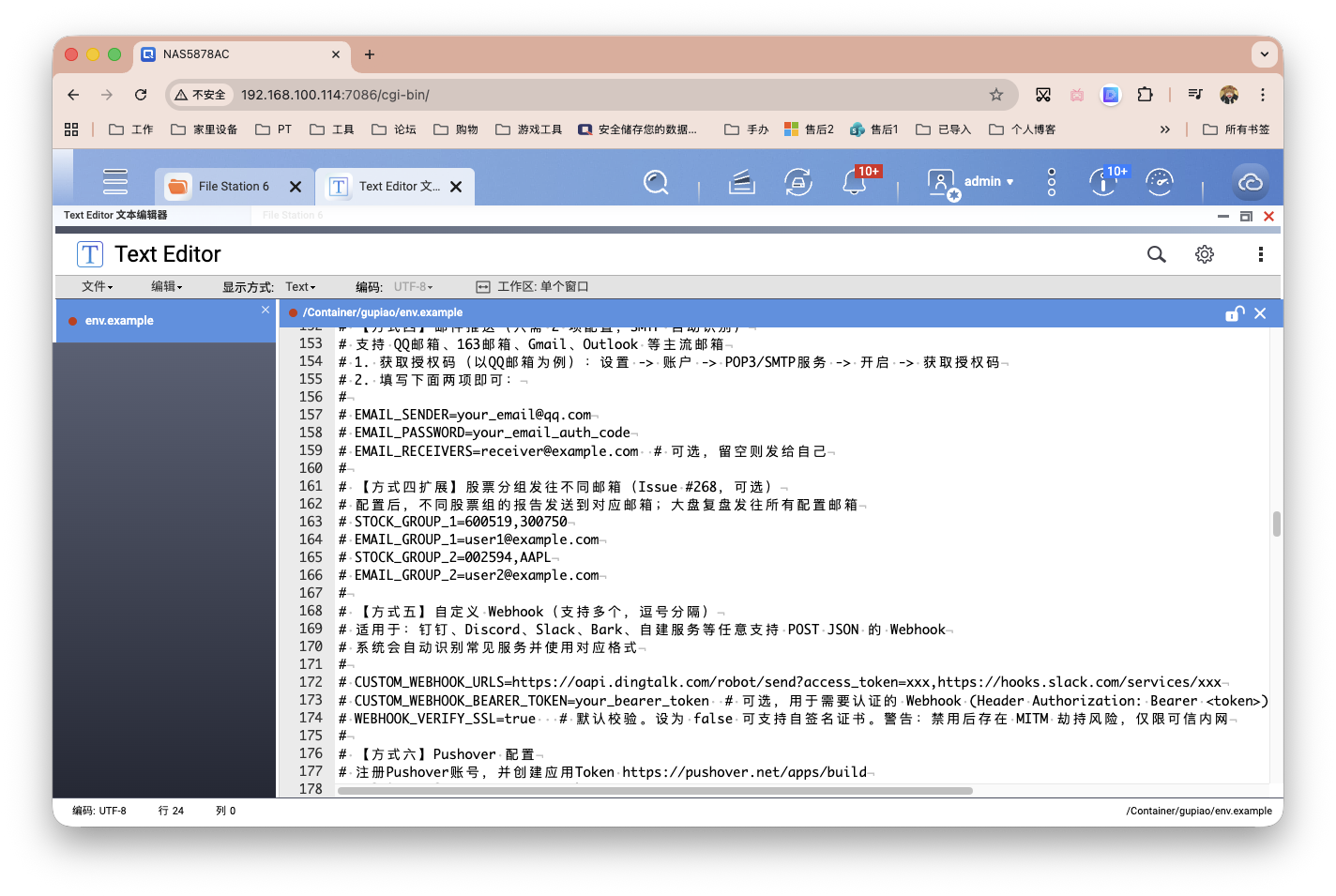1336x896 pixels.
Task: Open the cloud service icon
Action: pyautogui.click(x=1251, y=182)
